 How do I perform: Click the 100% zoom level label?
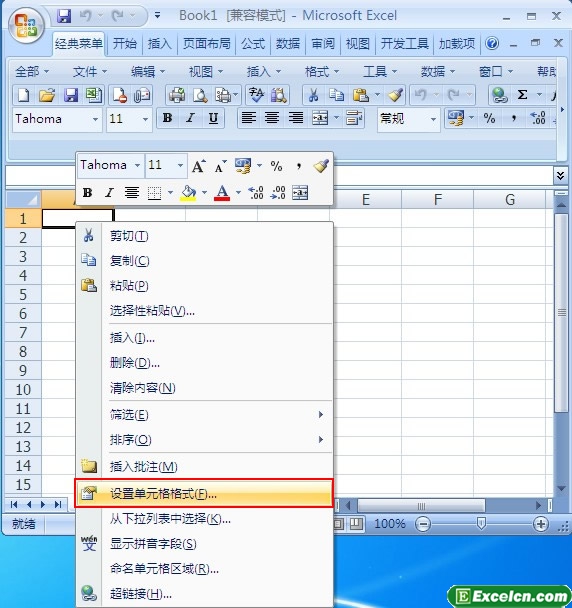coord(390,524)
